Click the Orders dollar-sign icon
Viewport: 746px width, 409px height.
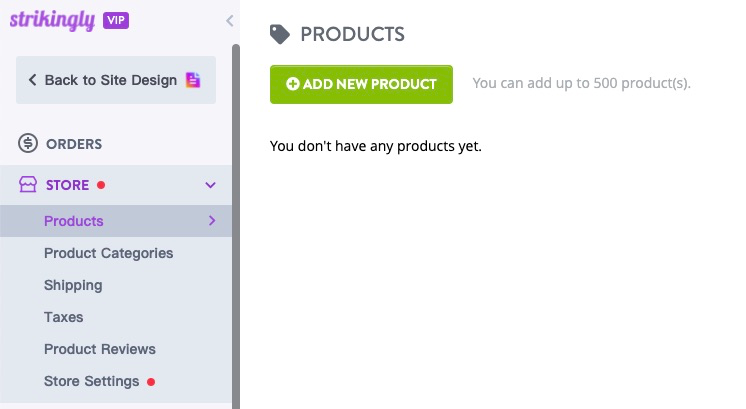pos(28,143)
